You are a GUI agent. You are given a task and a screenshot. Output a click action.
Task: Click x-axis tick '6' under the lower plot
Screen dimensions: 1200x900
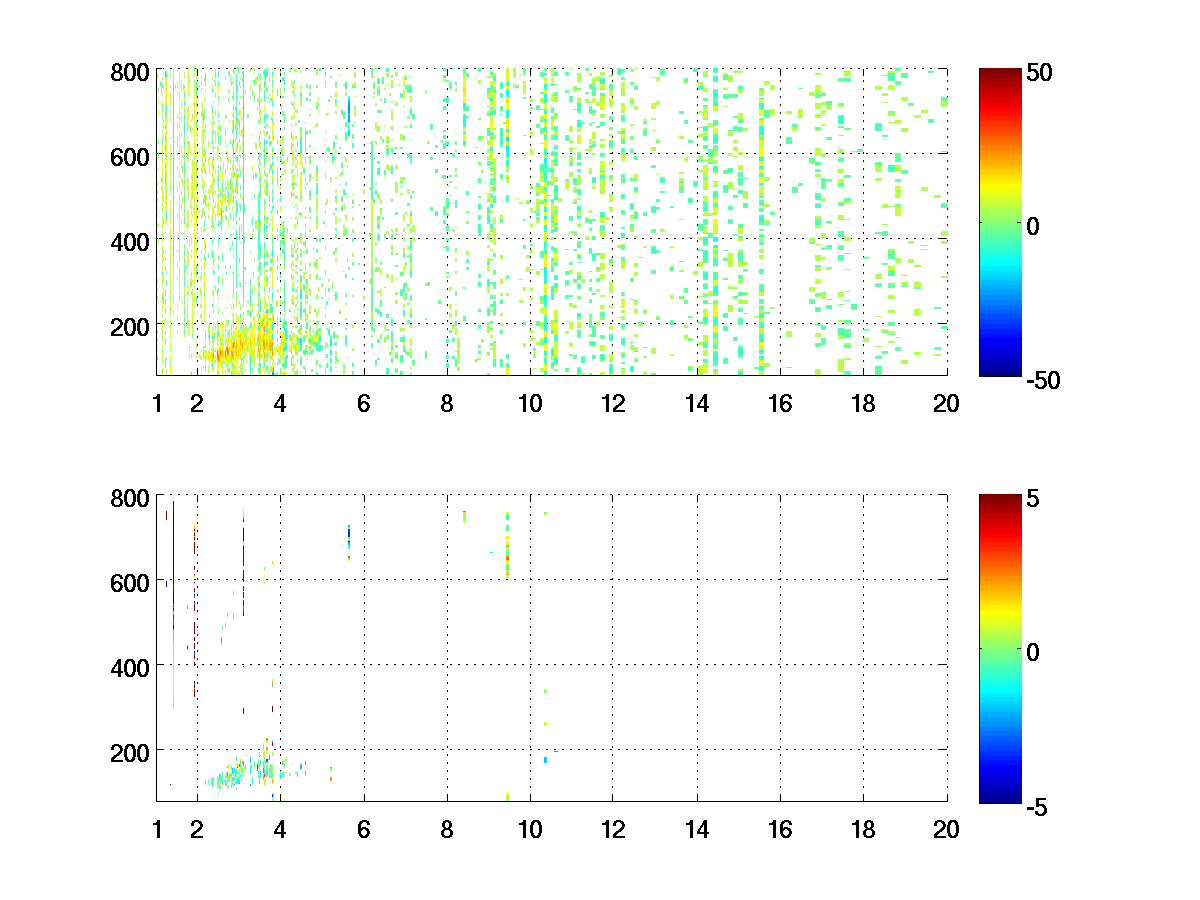(x=364, y=829)
